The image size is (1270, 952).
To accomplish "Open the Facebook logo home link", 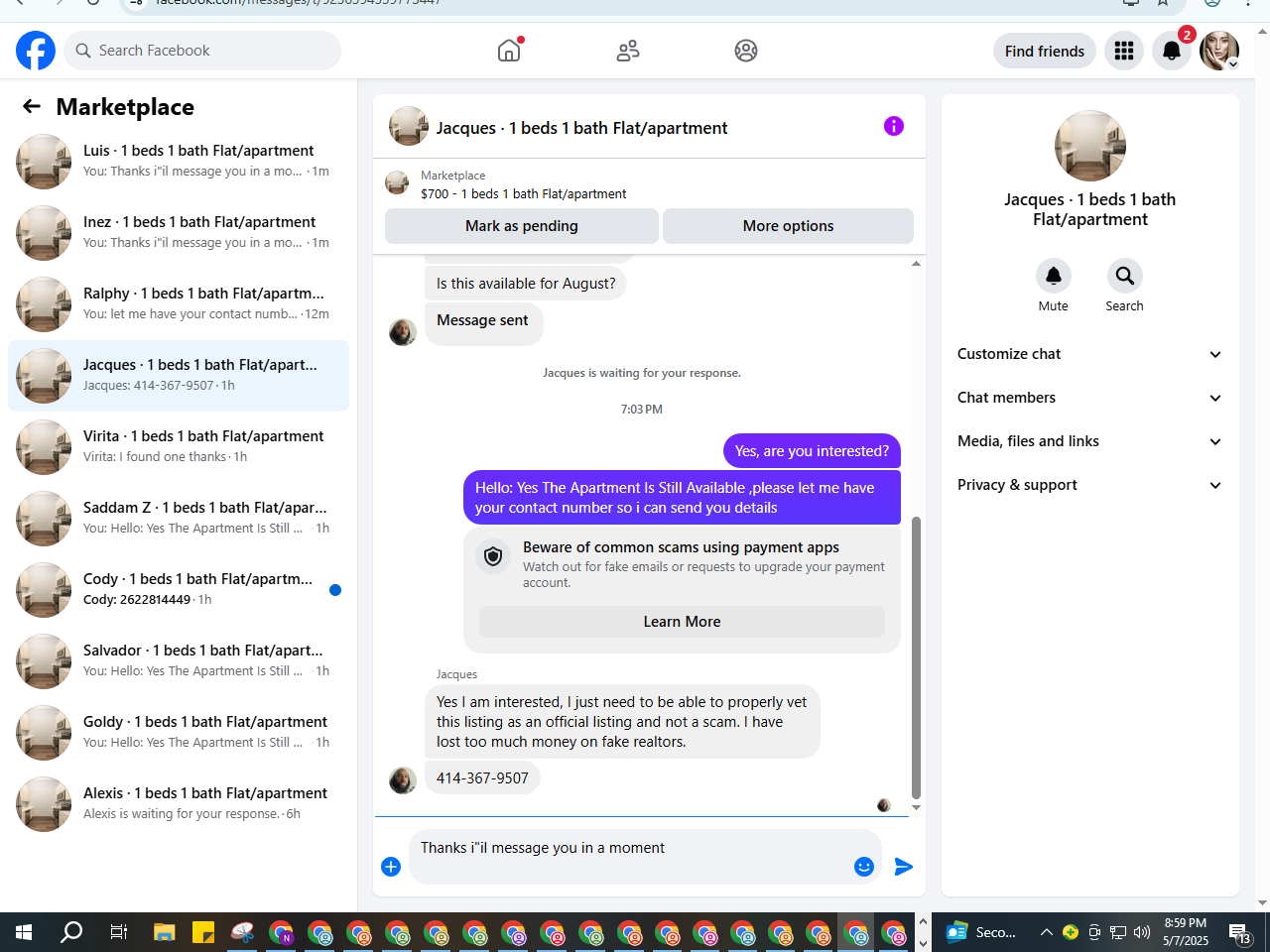I will pyautogui.click(x=36, y=51).
